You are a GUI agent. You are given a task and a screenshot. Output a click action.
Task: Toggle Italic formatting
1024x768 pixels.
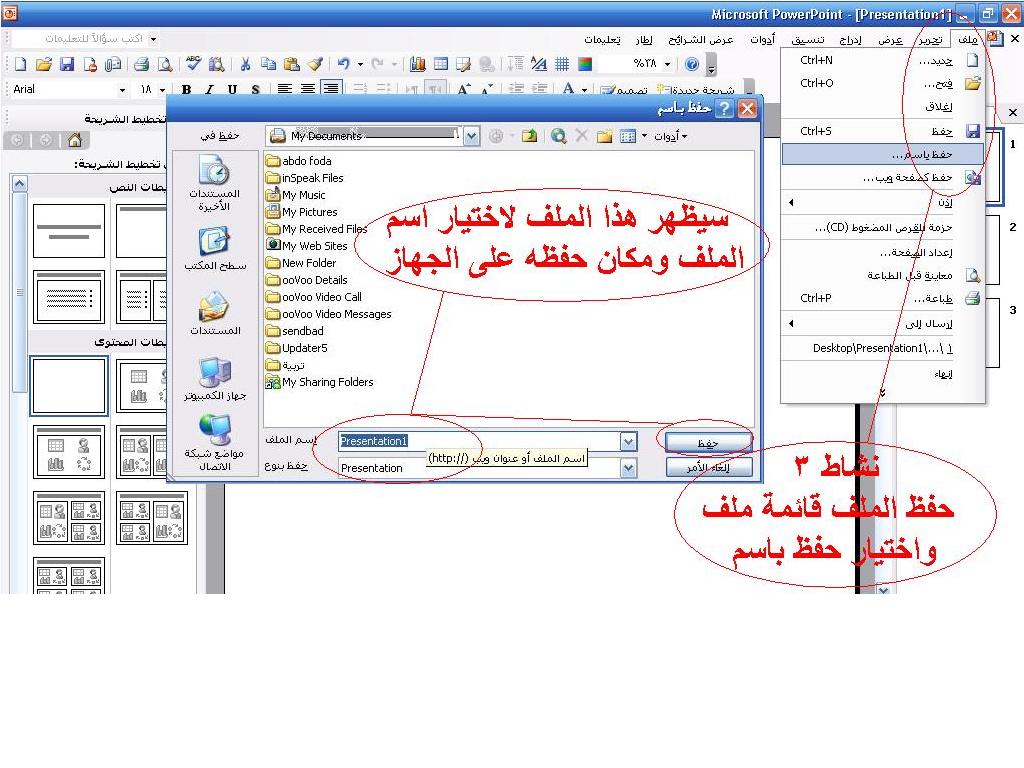click(210, 89)
